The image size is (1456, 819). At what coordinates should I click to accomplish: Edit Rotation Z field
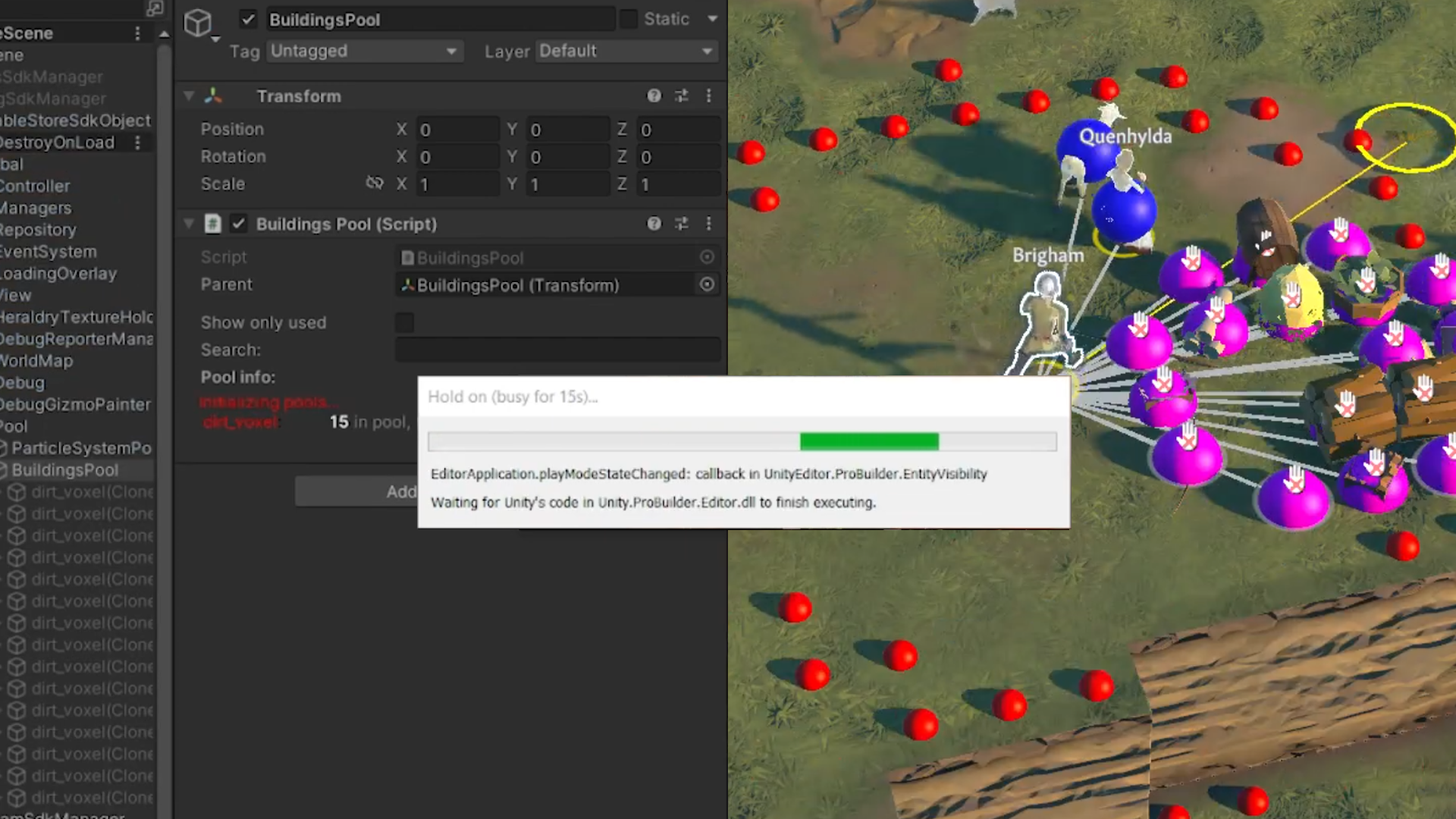point(678,157)
